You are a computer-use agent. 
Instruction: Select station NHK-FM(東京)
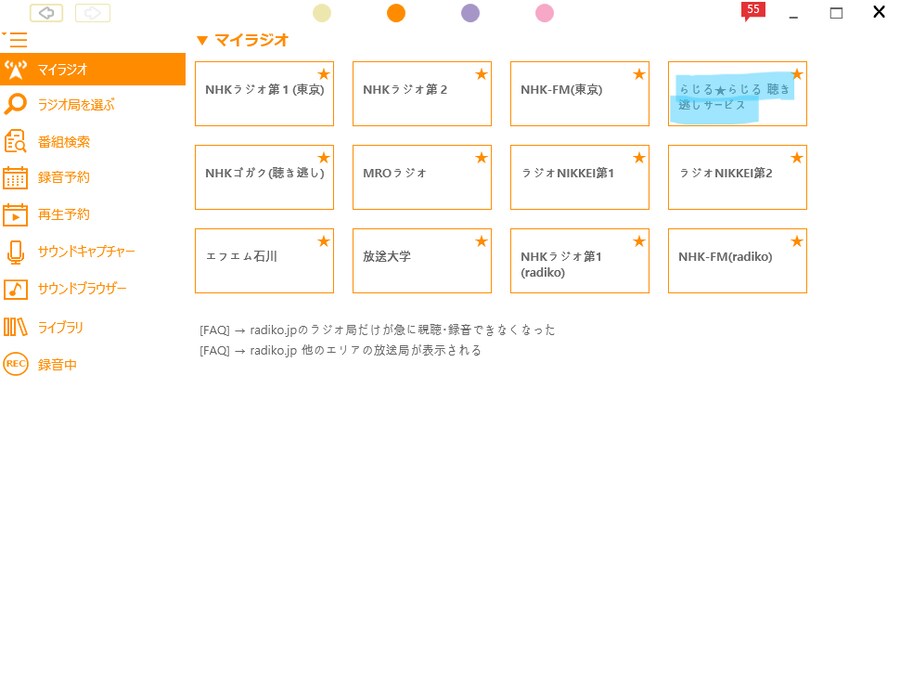click(580, 94)
